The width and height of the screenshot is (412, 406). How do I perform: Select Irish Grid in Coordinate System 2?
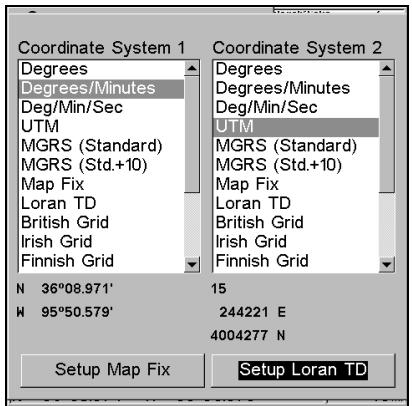point(296,242)
